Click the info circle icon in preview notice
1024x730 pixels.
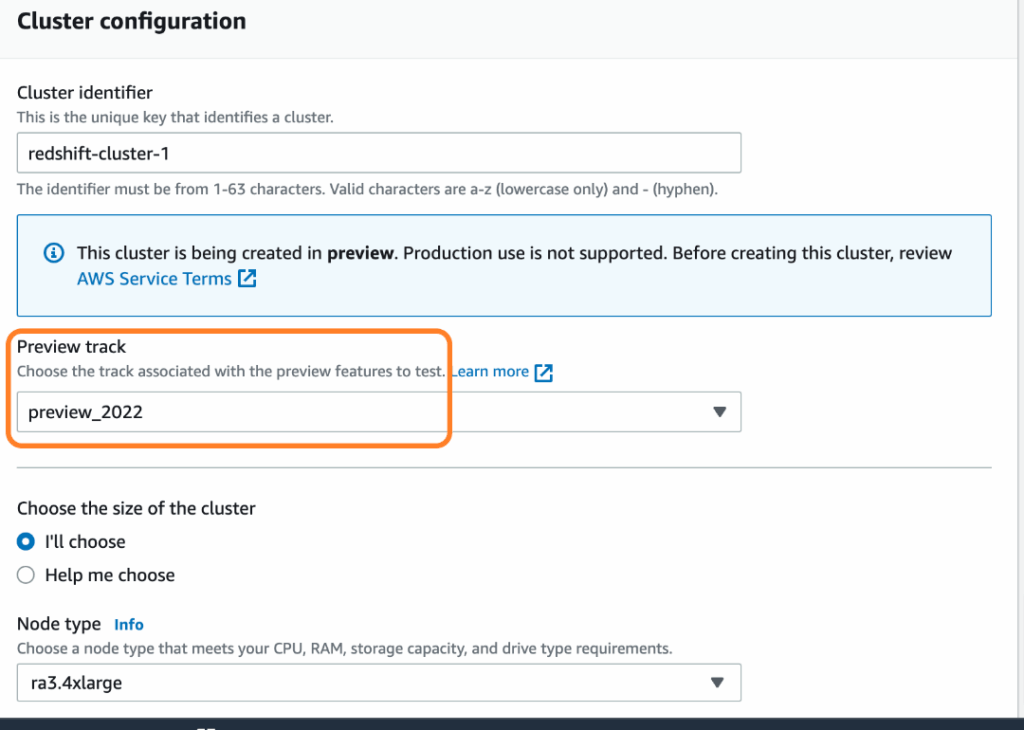54,253
